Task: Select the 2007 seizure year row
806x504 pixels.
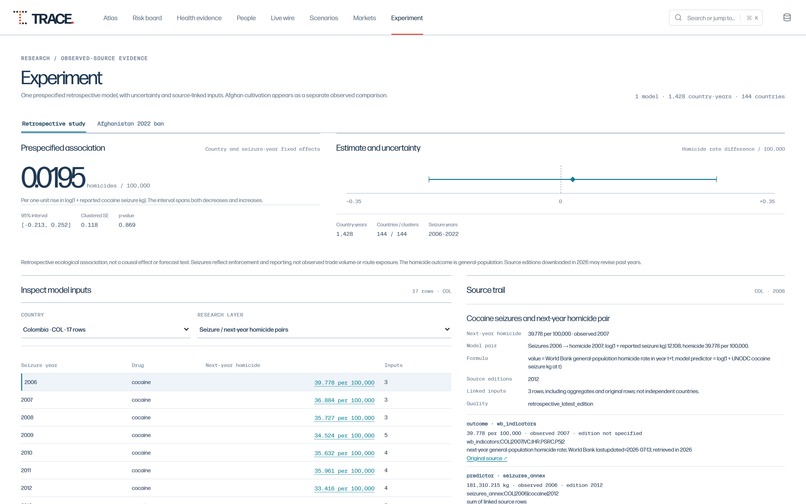Action: 236,400
